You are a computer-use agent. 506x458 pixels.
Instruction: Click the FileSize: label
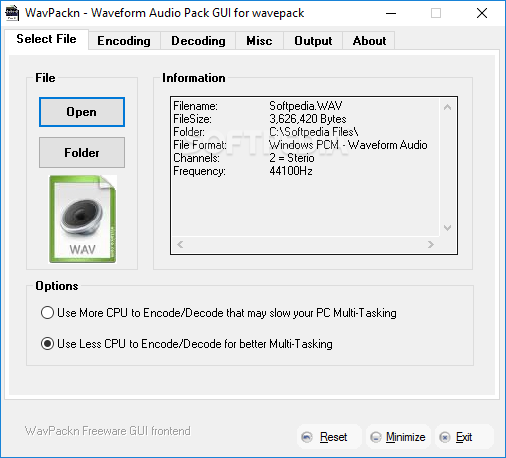(192, 119)
